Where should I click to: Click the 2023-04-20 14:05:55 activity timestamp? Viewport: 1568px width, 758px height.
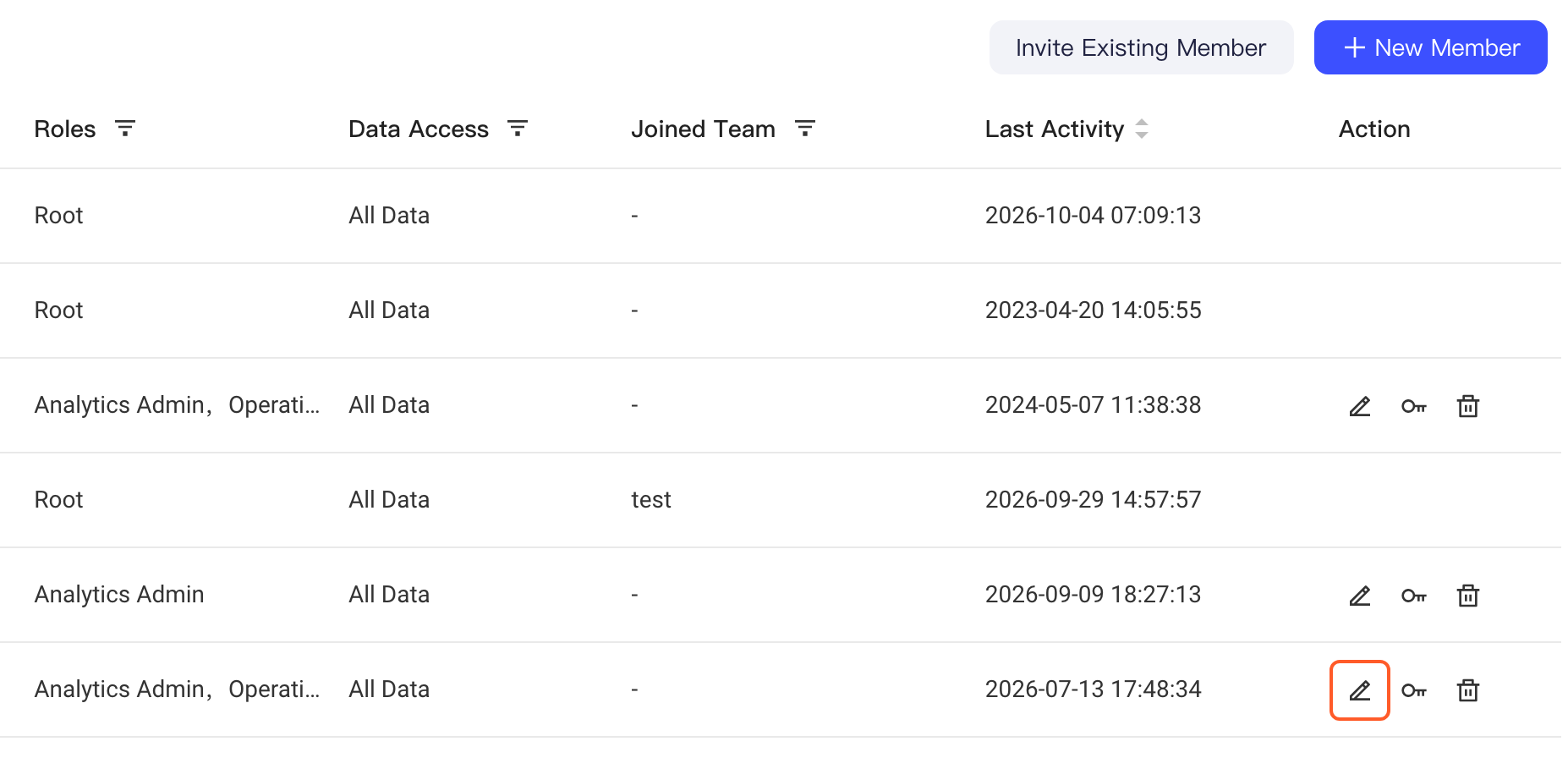1093,310
